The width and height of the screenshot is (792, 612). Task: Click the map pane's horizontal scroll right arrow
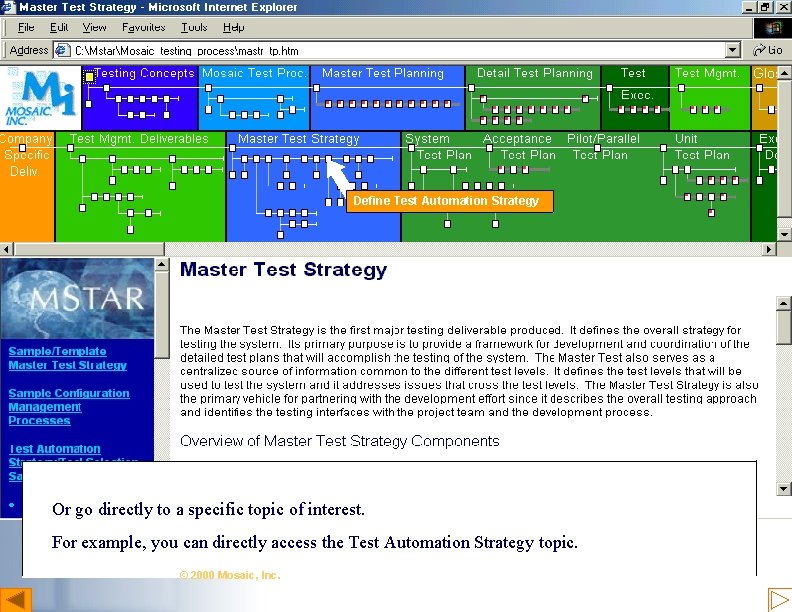[x=769, y=249]
